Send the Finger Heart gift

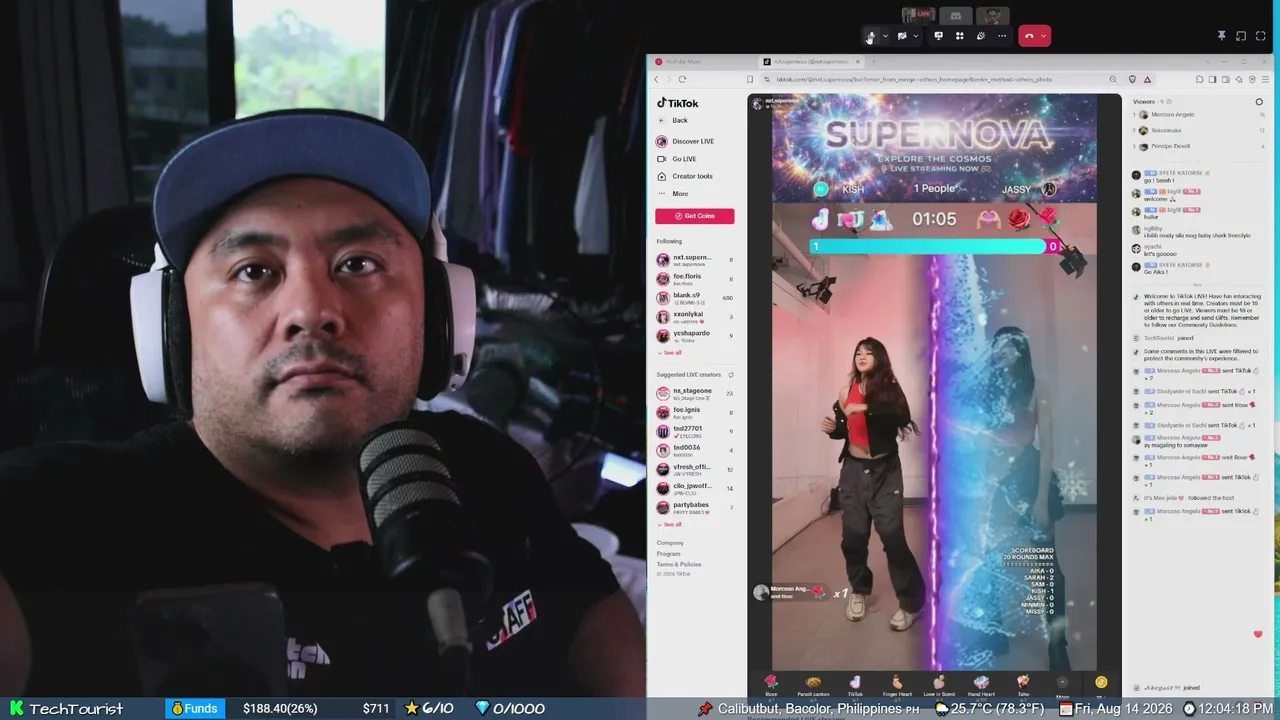pos(897,685)
